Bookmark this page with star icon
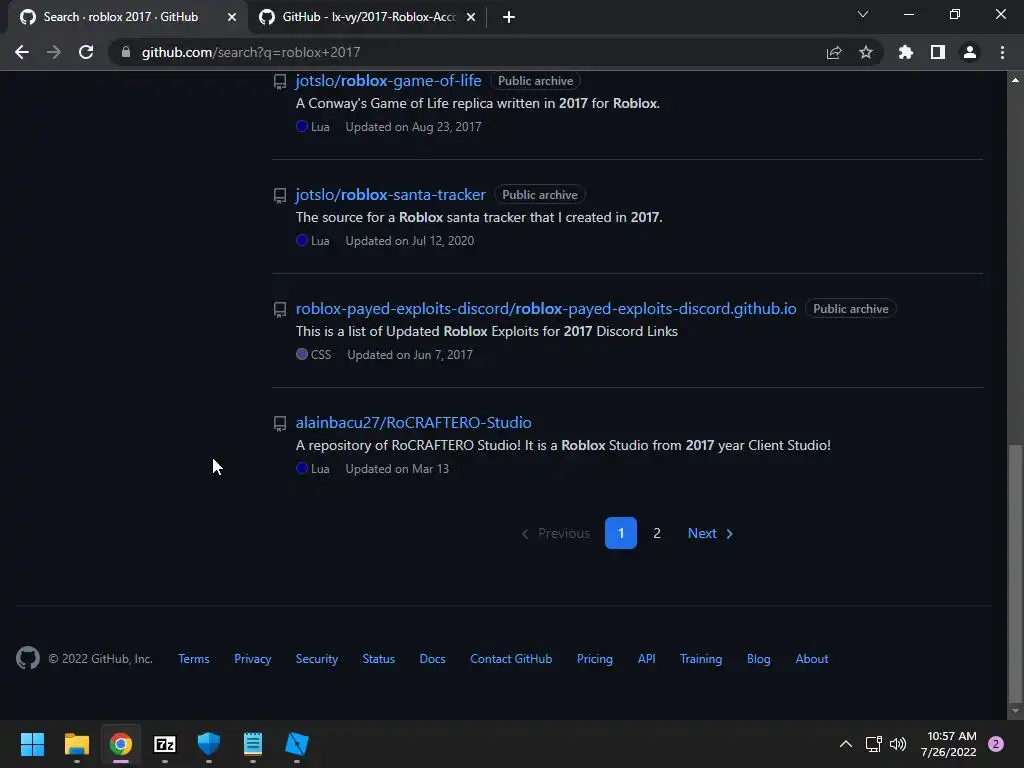Viewport: 1024px width, 768px height. coord(866,52)
